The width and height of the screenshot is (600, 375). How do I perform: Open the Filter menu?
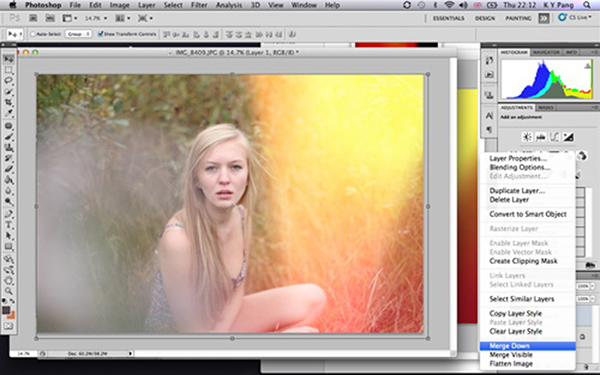click(x=199, y=5)
